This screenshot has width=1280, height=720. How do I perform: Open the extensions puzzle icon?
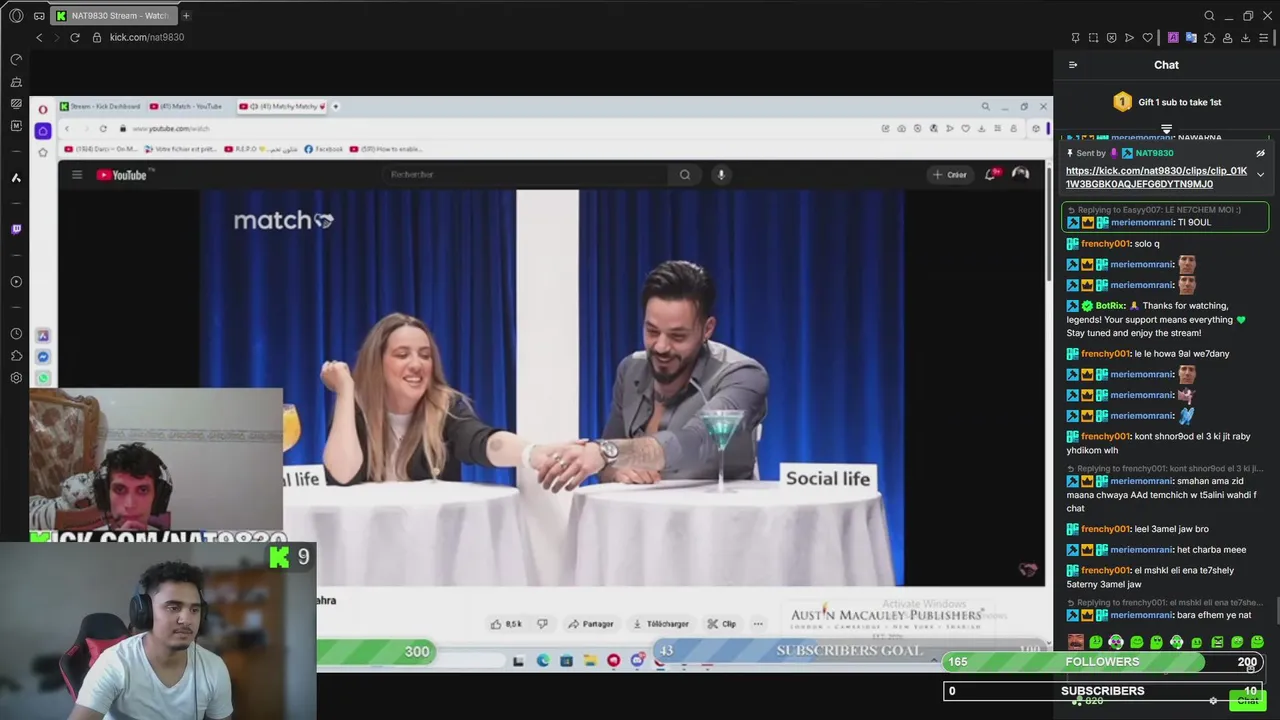click(1209, 38)
